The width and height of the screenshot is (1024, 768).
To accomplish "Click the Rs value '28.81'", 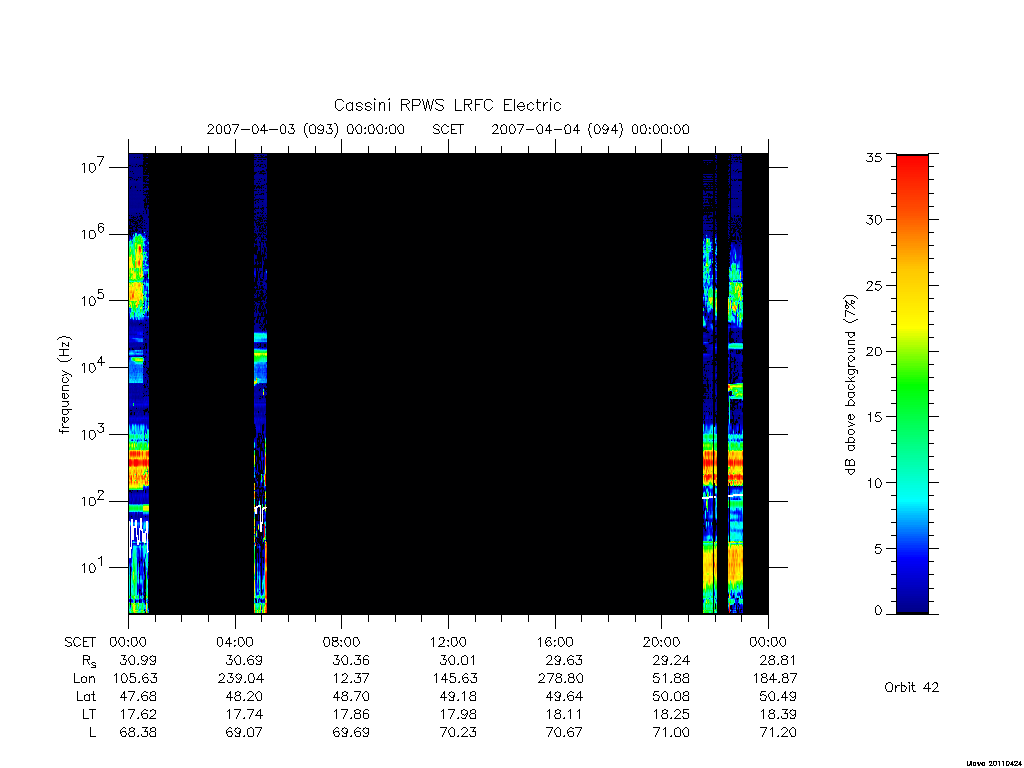I will coord(778,660).
